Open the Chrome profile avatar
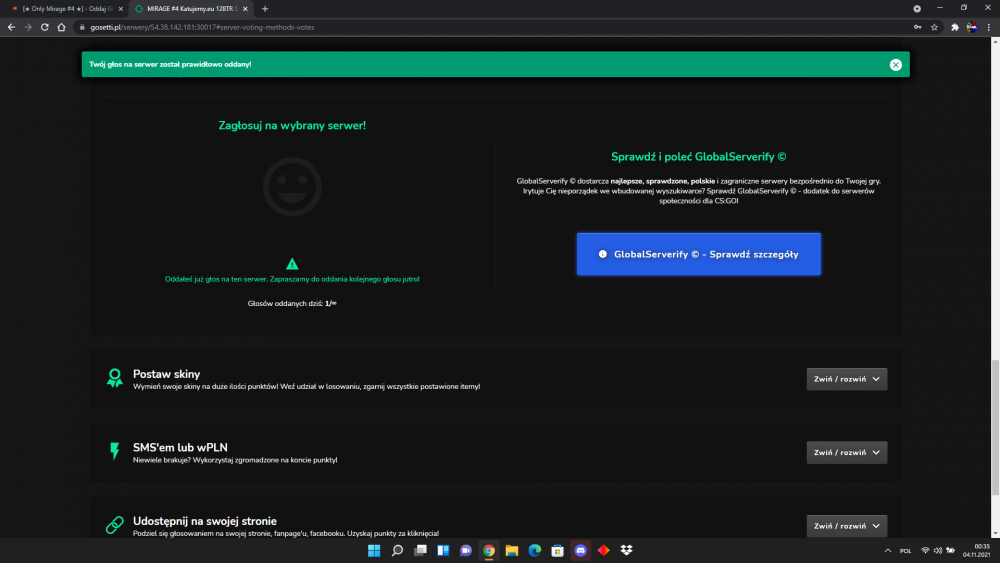 pyautogui.click(x=971, y=27)
